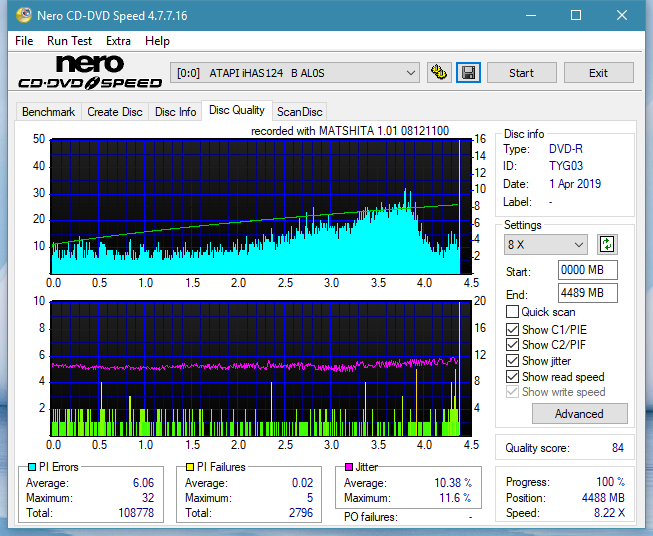Uncheck Show C1/PIE option
The height and width of the screenshot is (536, 653).
pyautogui.click(x=512, y=329)
